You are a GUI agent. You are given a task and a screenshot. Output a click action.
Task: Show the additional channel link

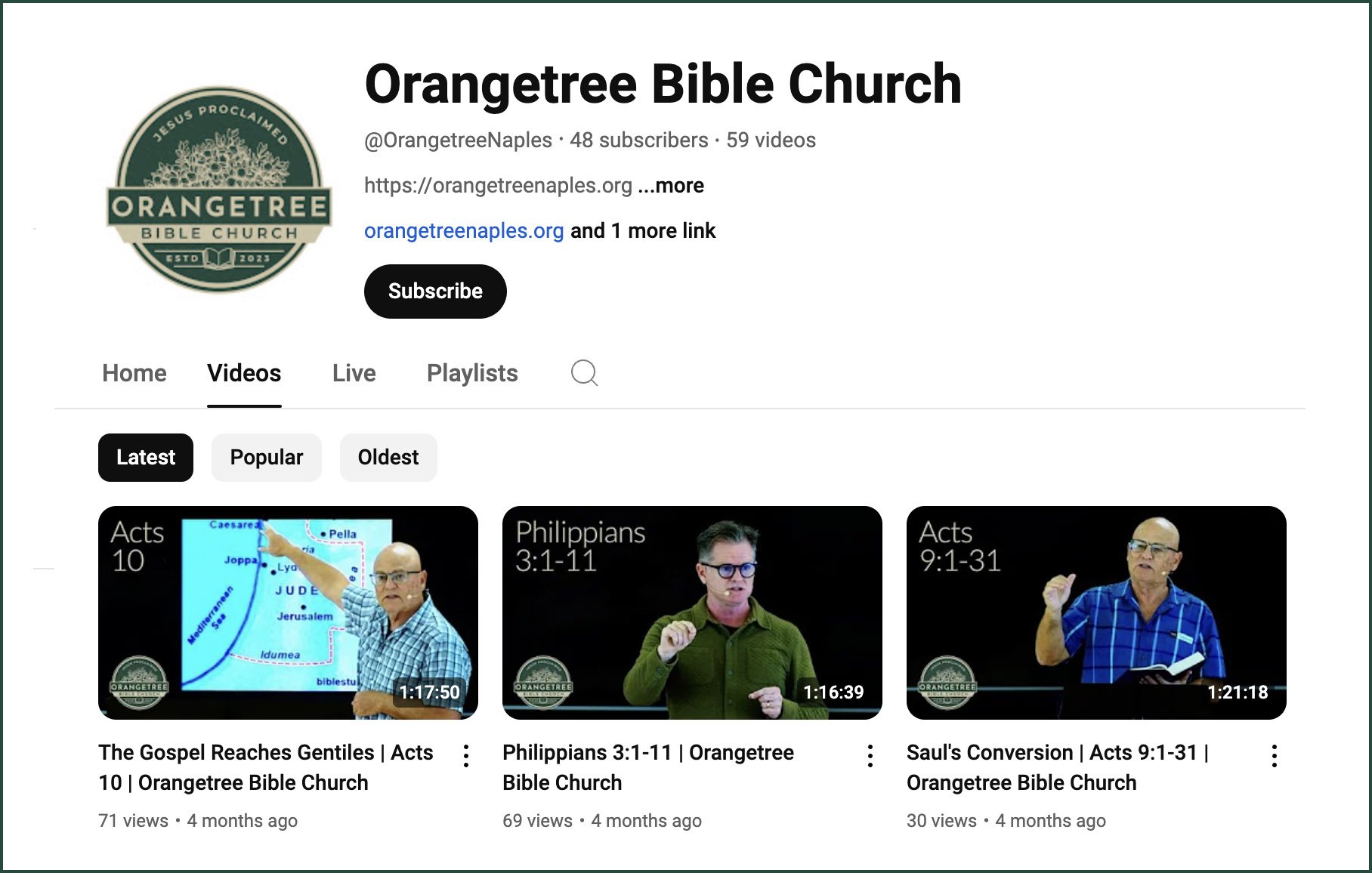(x=643, y=230)
